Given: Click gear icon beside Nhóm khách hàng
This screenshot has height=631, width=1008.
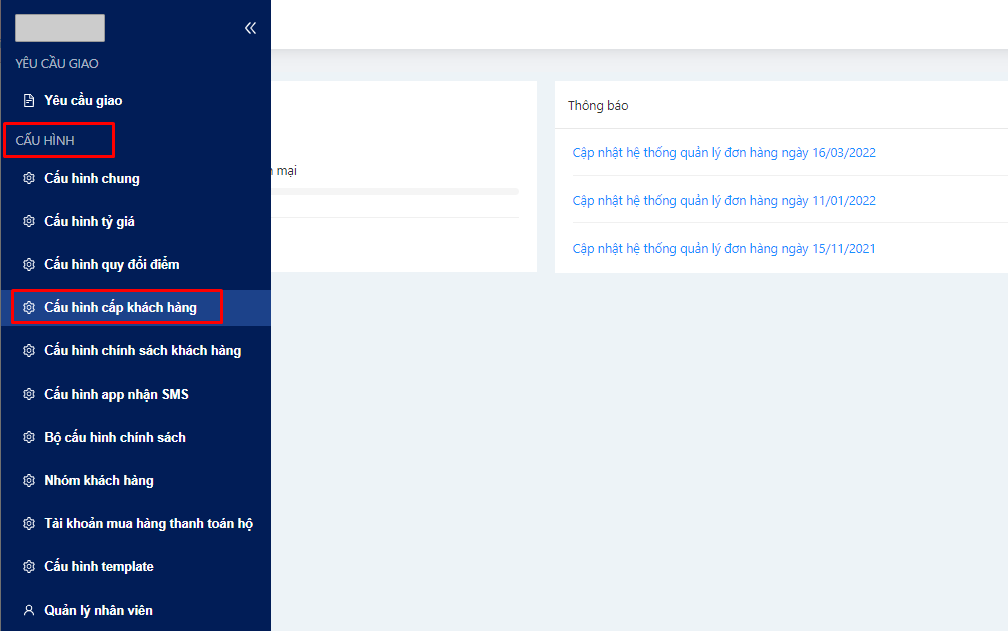Looking at the screenshot, I should click(x=29, y=481).
